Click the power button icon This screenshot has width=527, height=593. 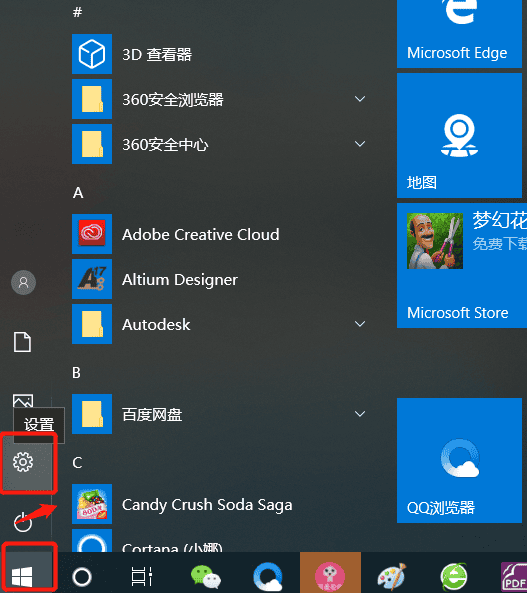(23, 522)
